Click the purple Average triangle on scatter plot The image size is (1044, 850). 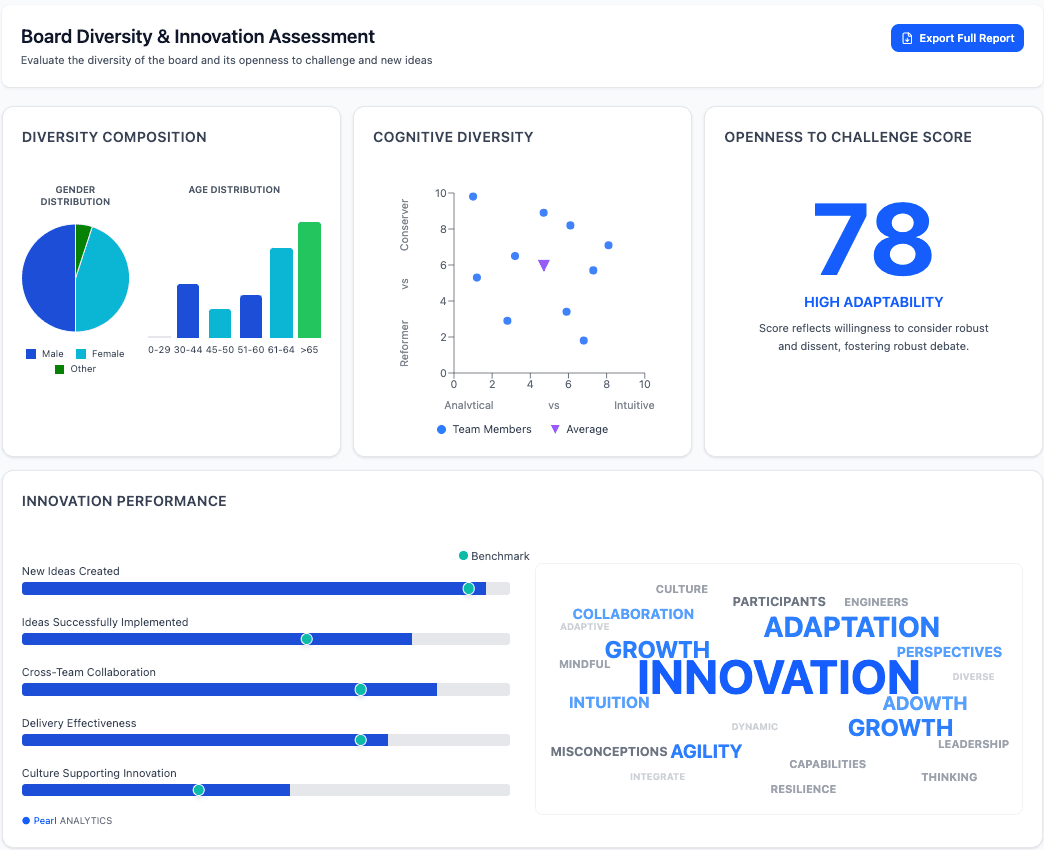pyautogui.click(x=544, y=266)
